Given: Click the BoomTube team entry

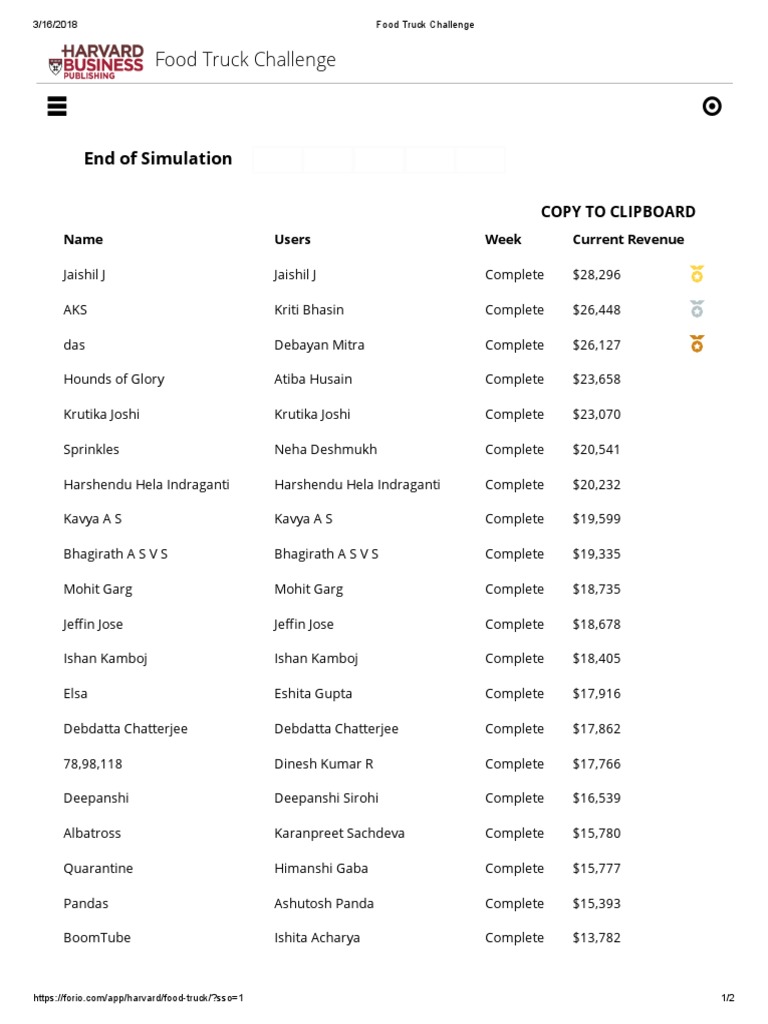Looking at the screenshot, I should coord(97,938).
